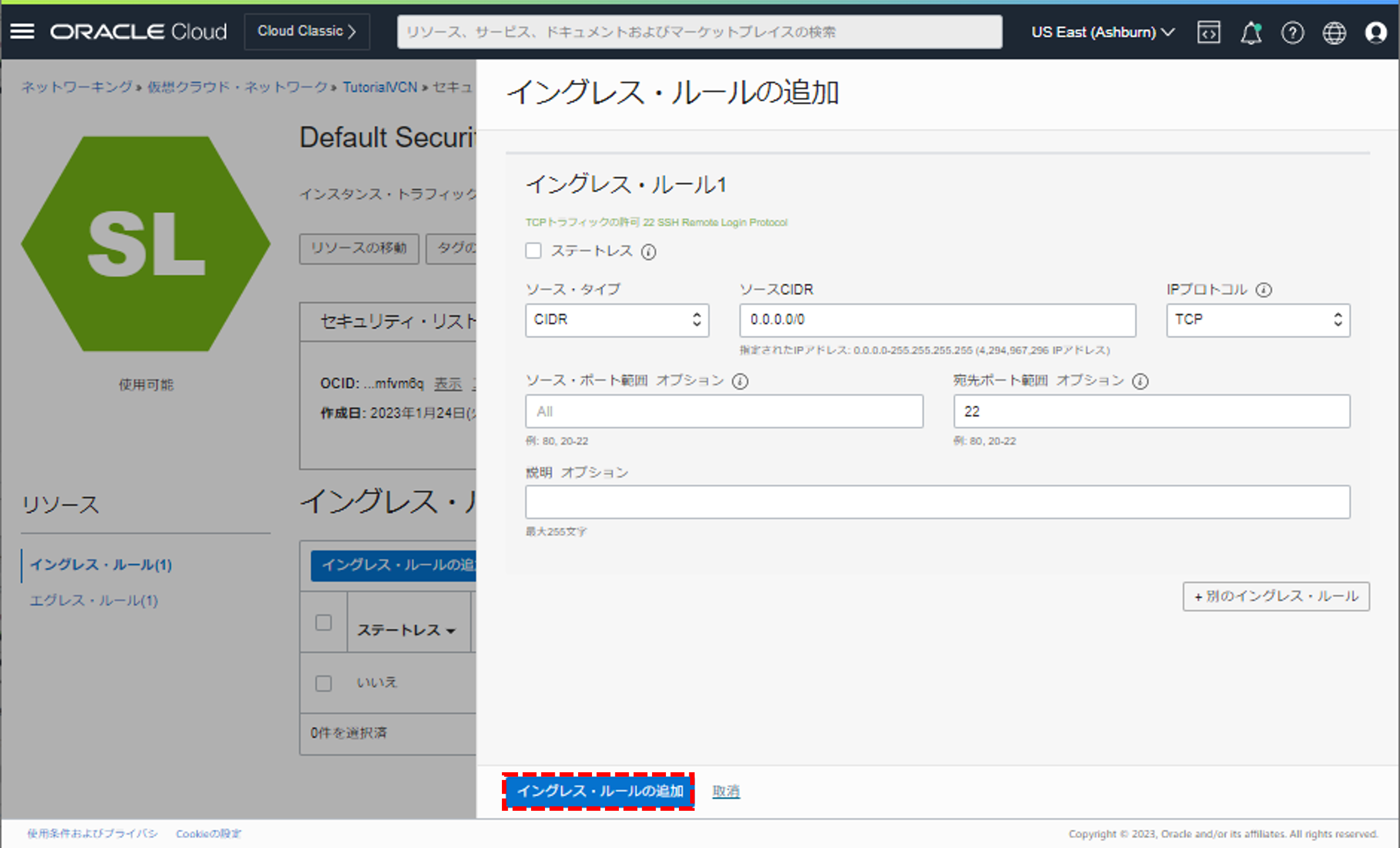Open the help question mark menu
This screenshot has width=1400, height=848.
click(1292, 33)
